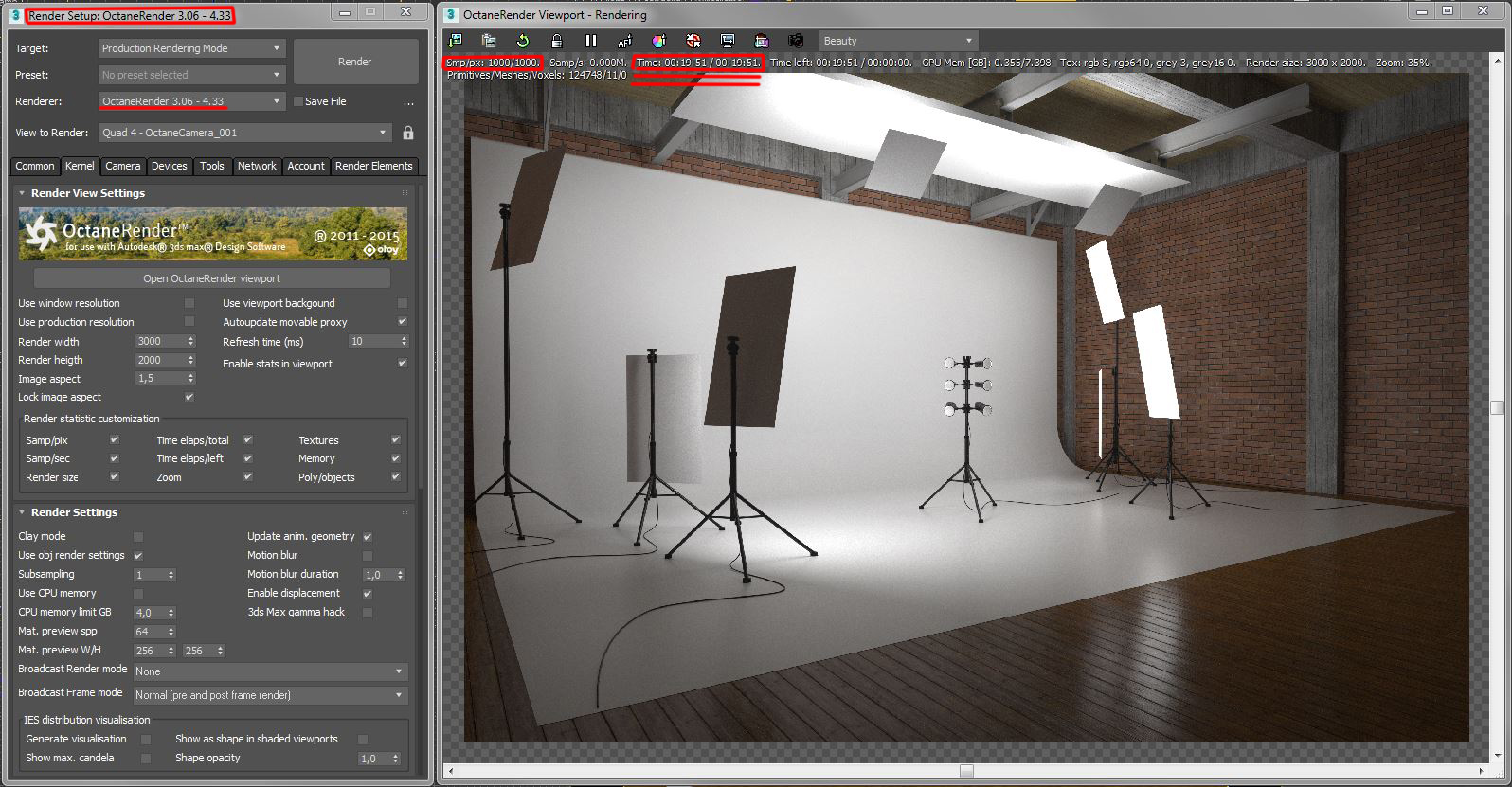Open the View to Render dropdown

point(245,133)
